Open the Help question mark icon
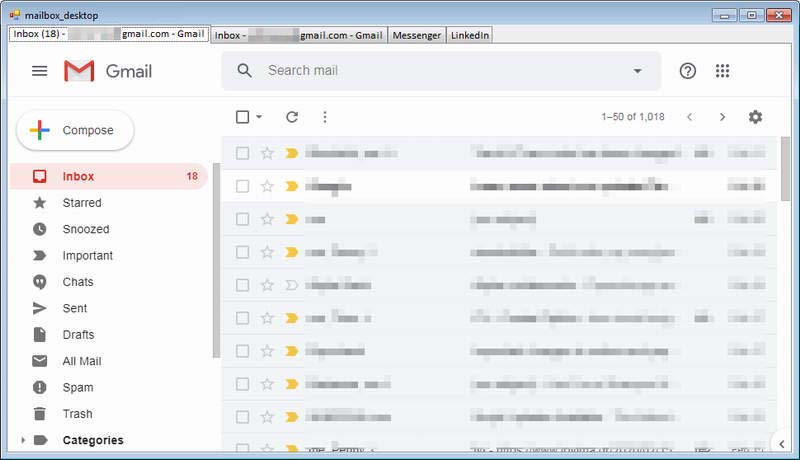Image resolution: width=800 pixels, height=460 pixels. [687, 71]
